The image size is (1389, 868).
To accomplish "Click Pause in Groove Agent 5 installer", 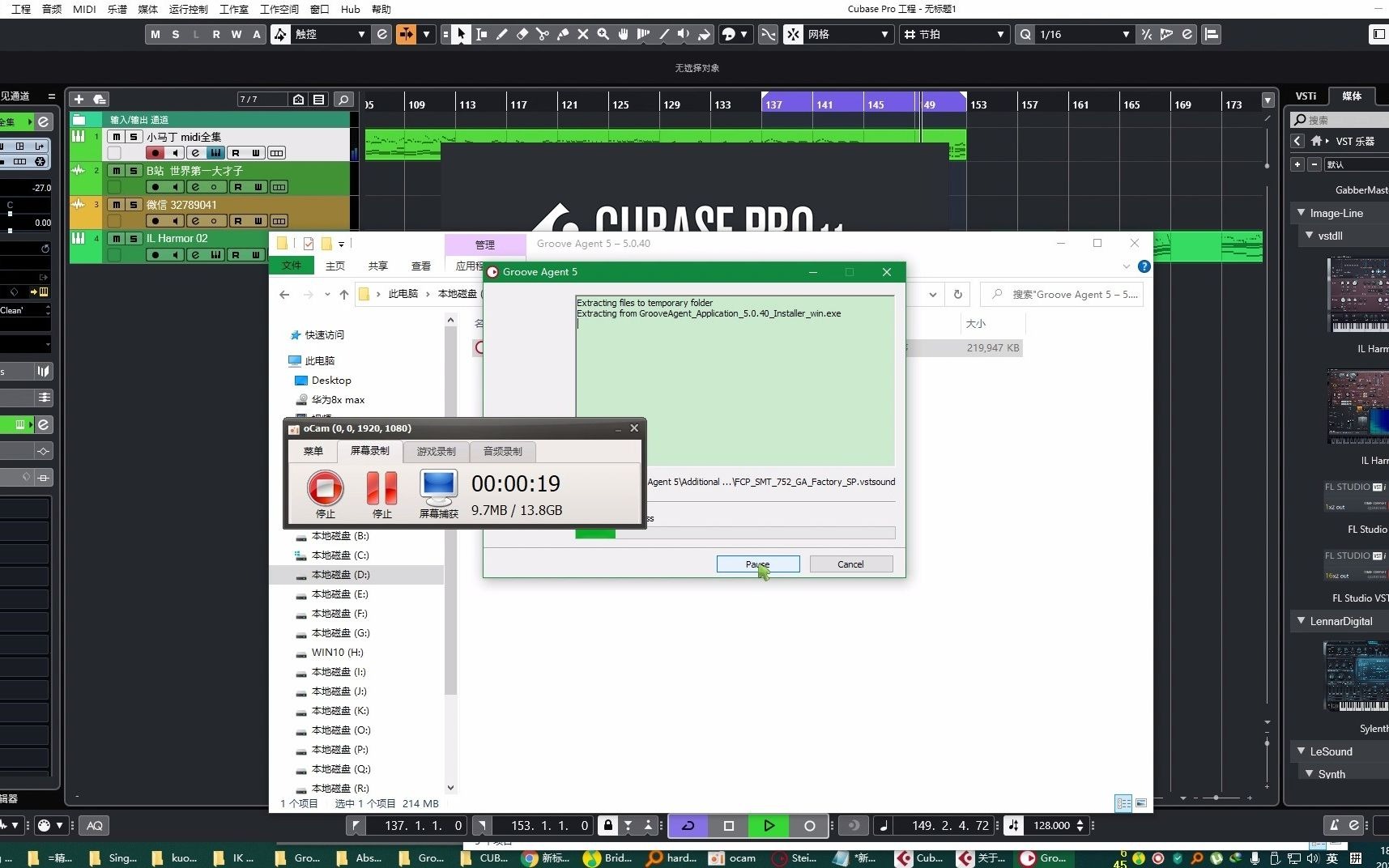I will click(x=758, y=564).
